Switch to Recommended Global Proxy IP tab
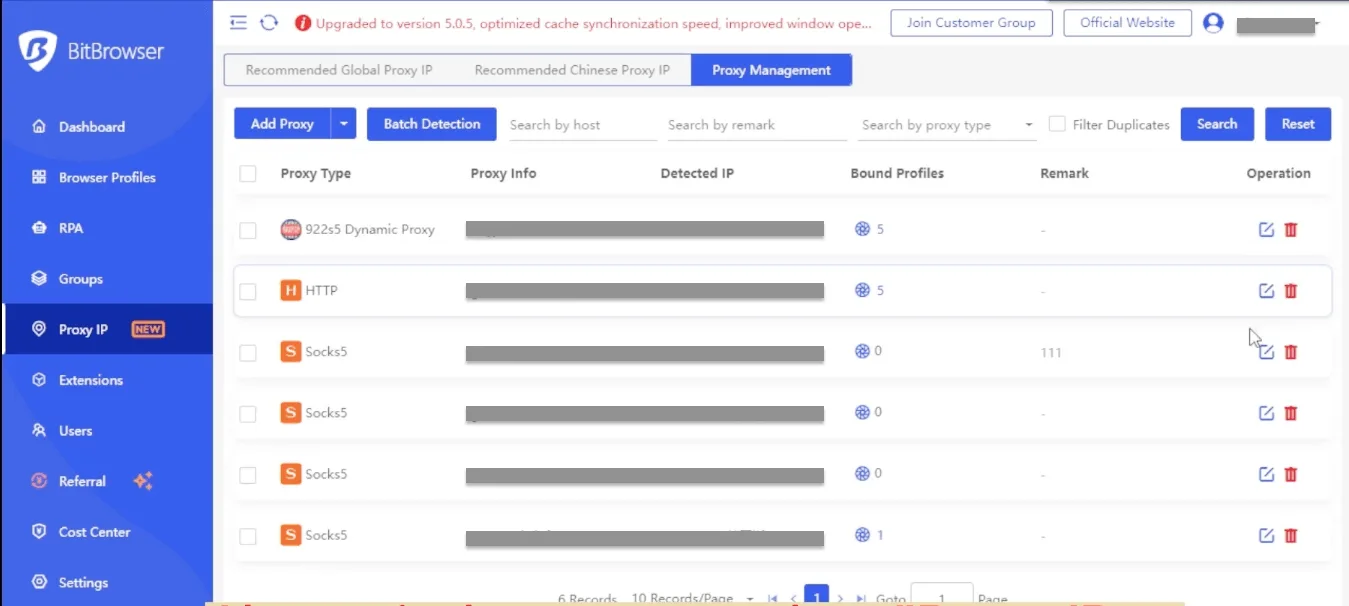Image resolution: width=1349 pixels, height=606 pixels. 339,70
